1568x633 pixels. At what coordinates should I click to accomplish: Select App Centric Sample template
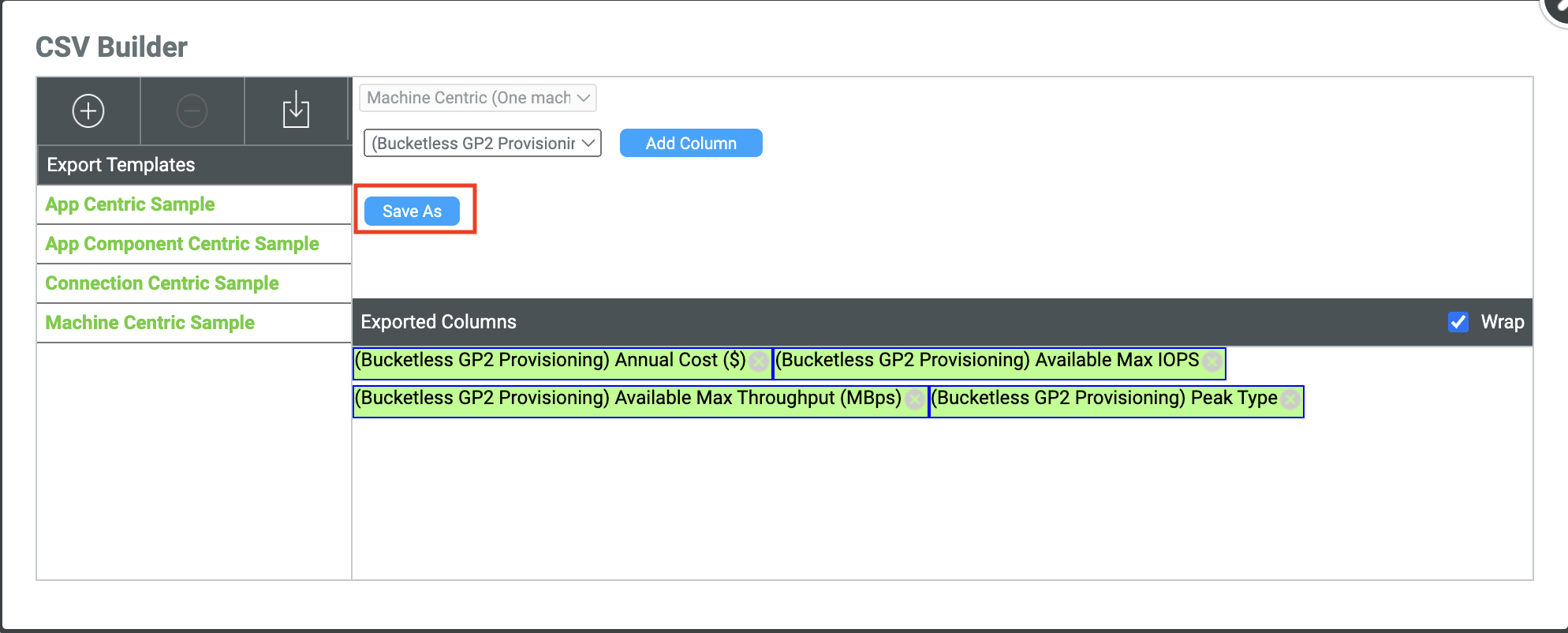coord(130,204)
